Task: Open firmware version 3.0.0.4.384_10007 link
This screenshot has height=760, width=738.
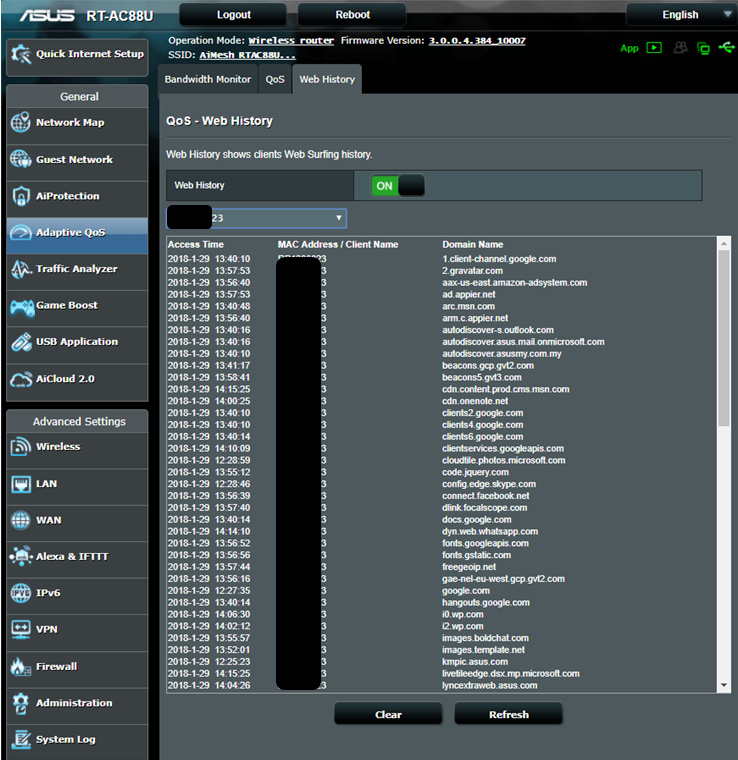Action: pyautogui.click(x=477, y=41)
